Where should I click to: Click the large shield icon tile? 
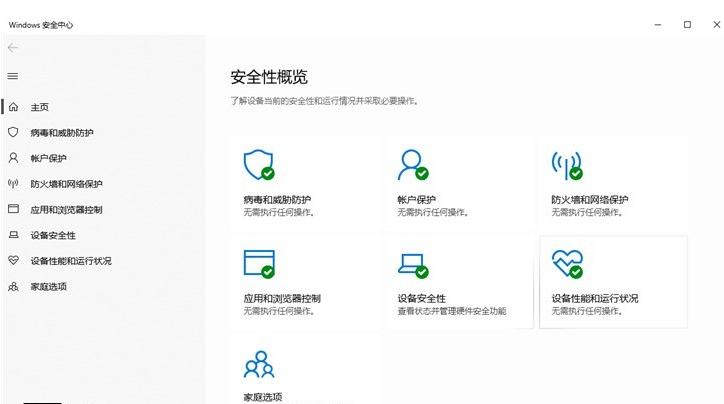(259, 165)
